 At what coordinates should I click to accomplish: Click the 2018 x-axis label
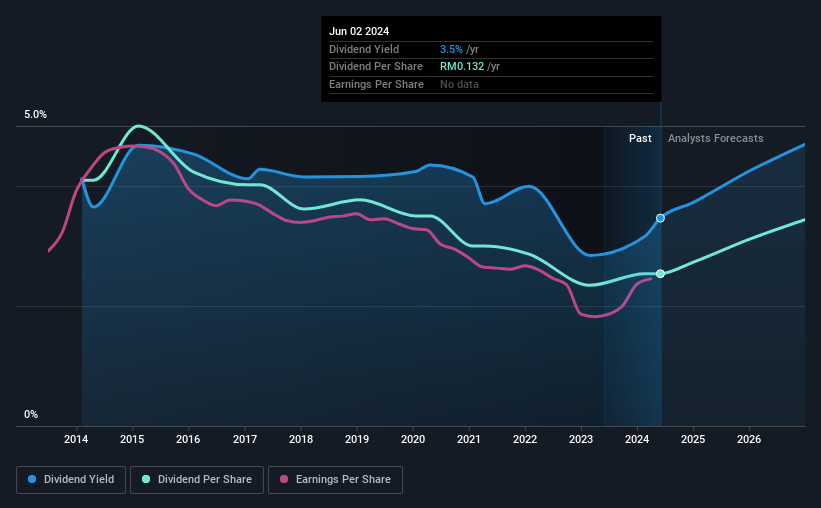pos(301,439)
